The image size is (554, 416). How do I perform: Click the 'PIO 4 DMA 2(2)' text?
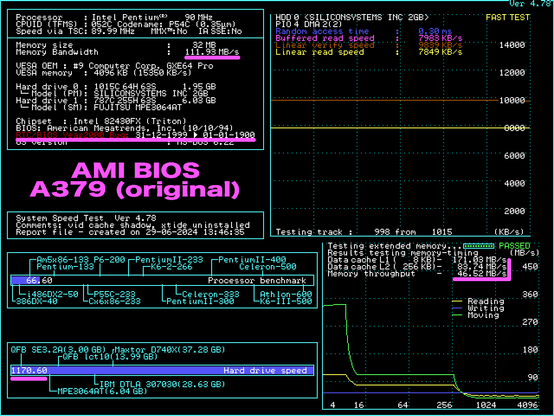[309, 24]
